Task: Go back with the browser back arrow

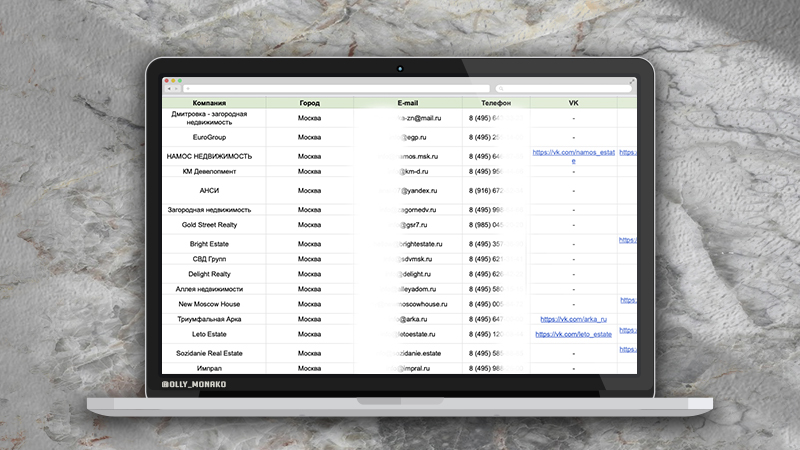Action: tap(169, 89)
